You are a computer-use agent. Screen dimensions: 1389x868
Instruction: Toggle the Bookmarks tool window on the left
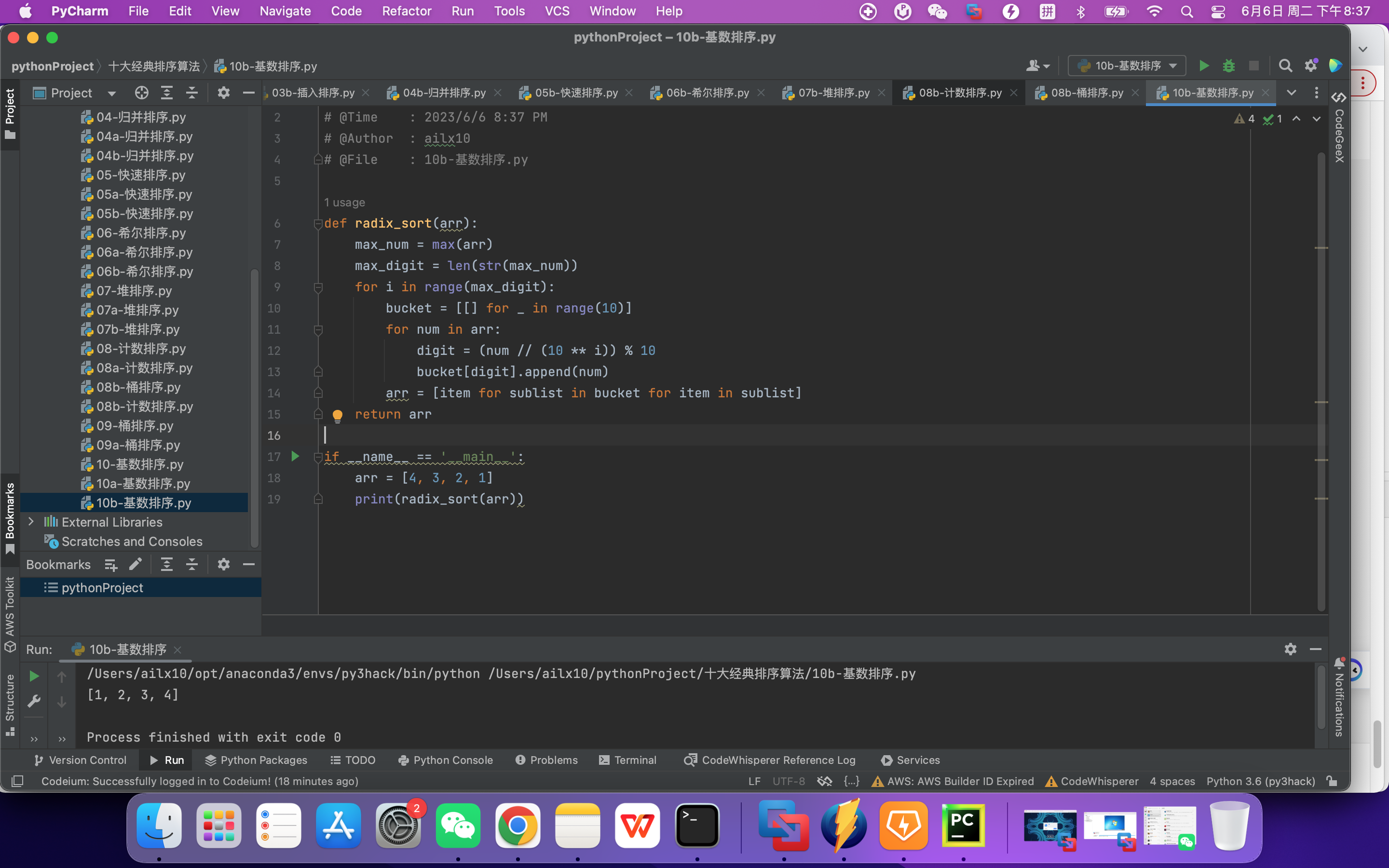tap(10, 511)
